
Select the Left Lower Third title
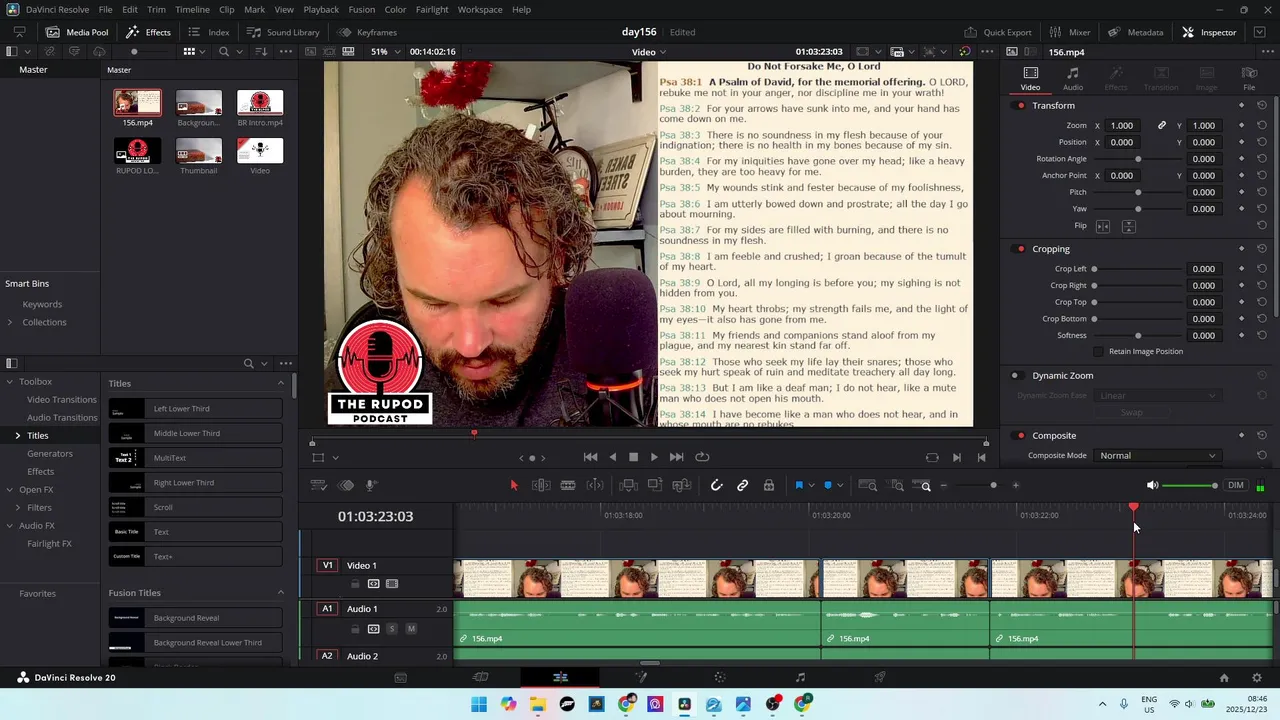tap(195, 408)
